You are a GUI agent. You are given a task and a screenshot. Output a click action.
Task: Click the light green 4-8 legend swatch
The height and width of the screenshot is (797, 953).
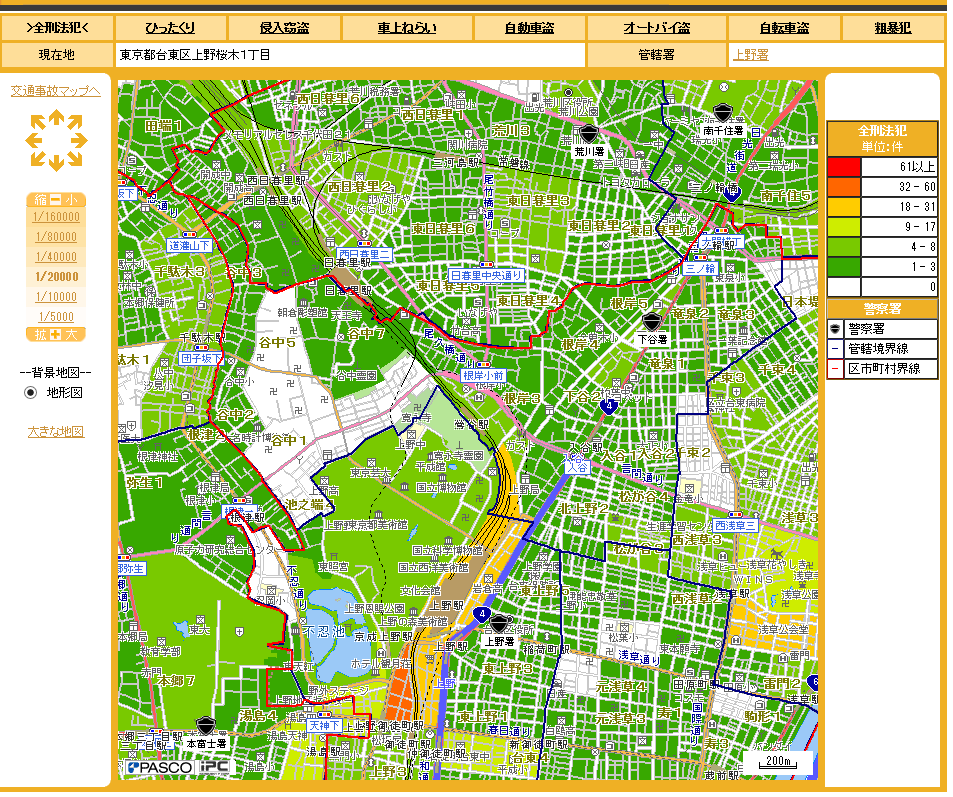click(844, 247)
